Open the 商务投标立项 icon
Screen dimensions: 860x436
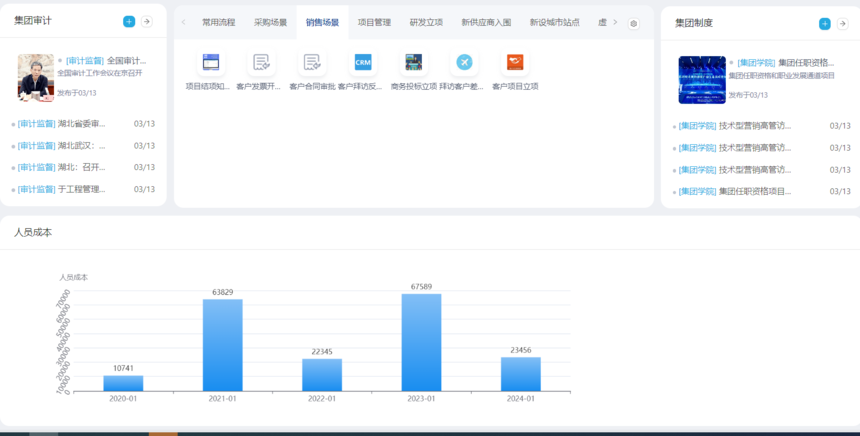point(413,62)
